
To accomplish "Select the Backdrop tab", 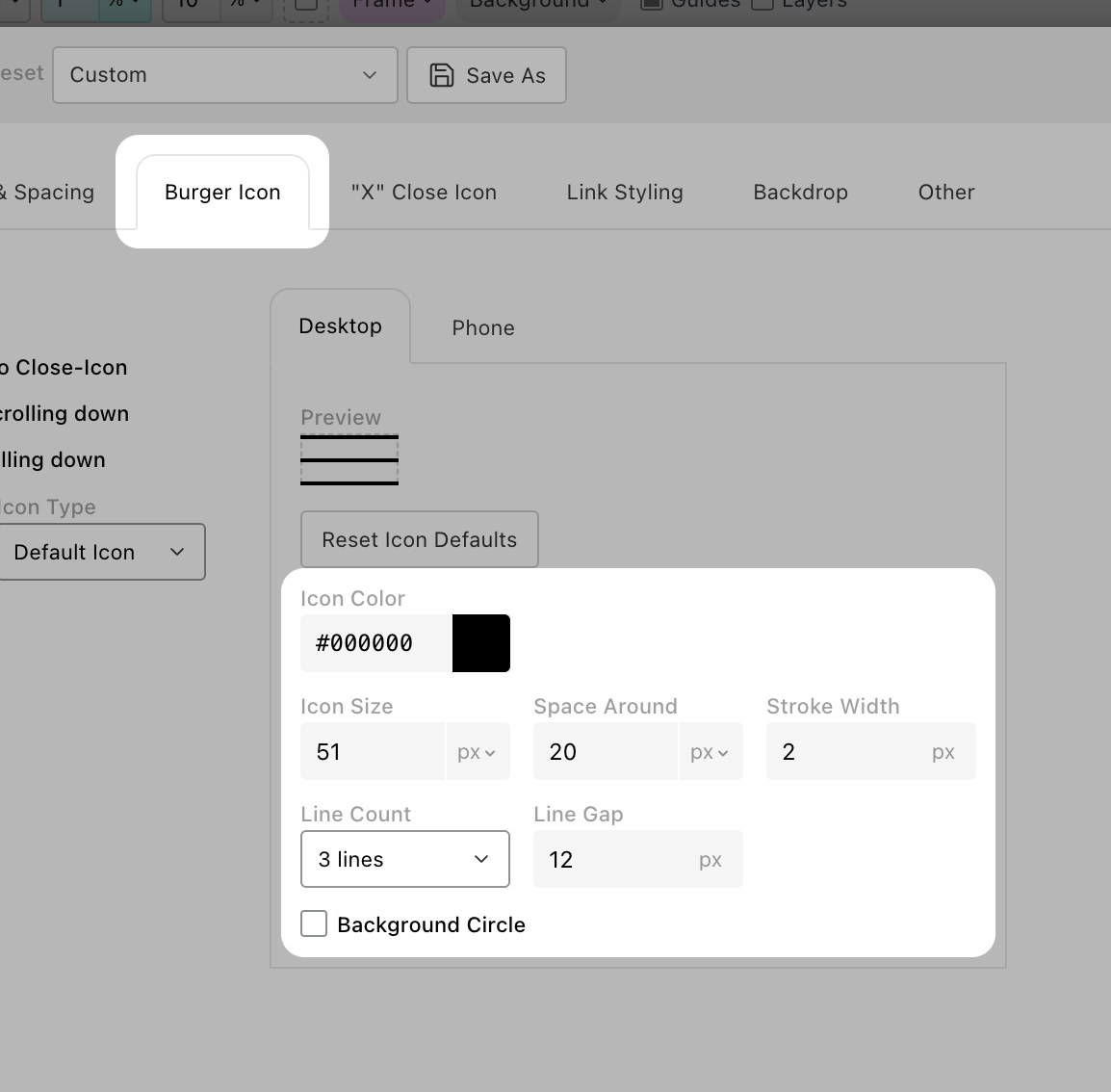I will tap(801, 192).
